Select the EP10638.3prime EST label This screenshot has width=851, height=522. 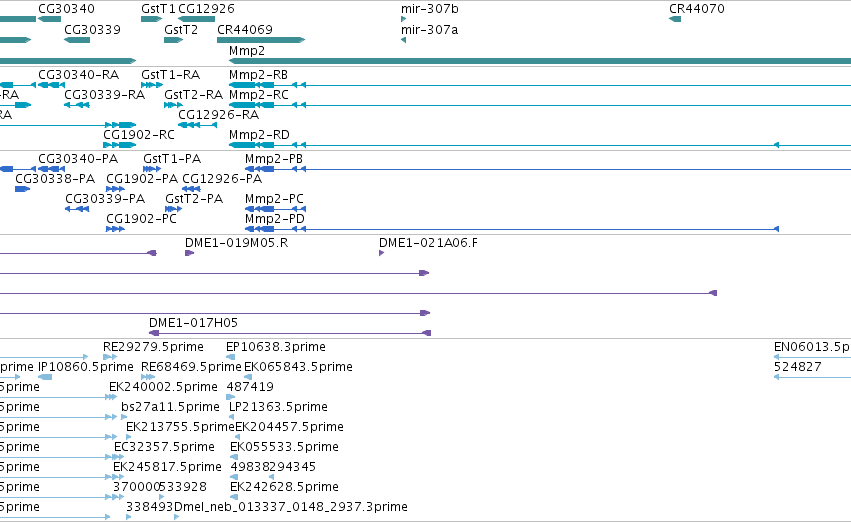(276, 347)
